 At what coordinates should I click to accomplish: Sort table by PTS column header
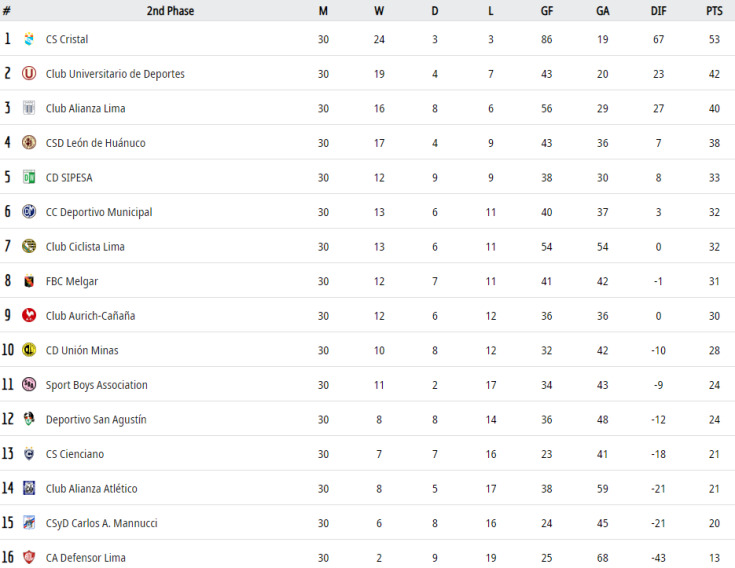(714, 11)
